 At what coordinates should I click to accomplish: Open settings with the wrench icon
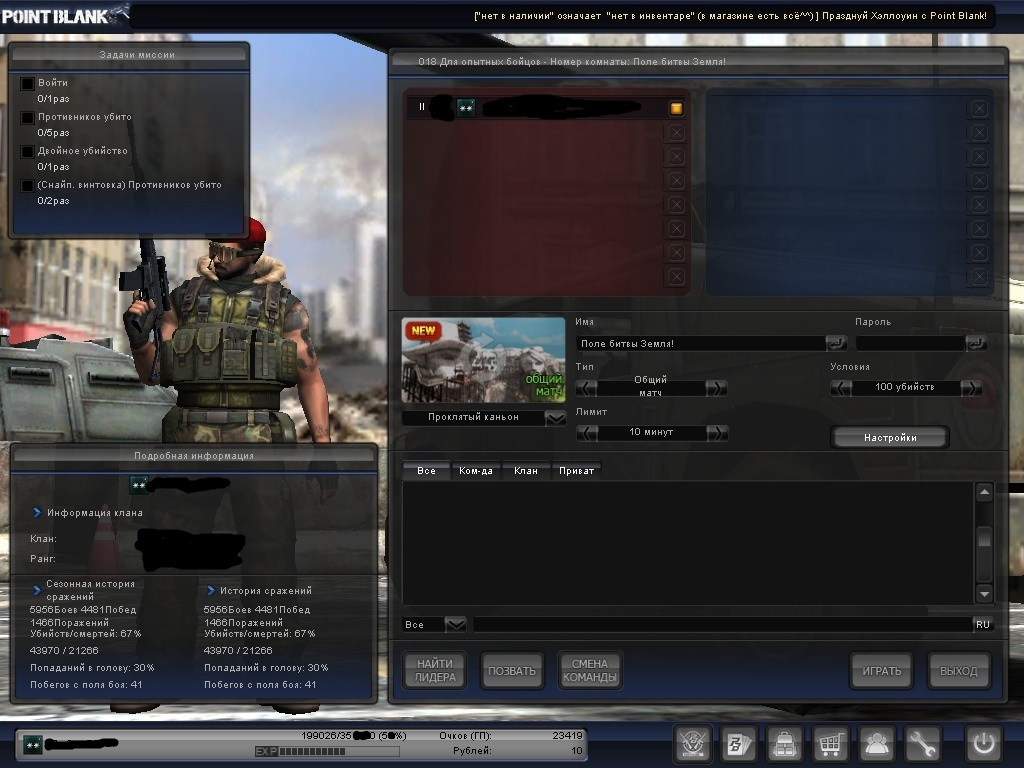pos(923,744)
